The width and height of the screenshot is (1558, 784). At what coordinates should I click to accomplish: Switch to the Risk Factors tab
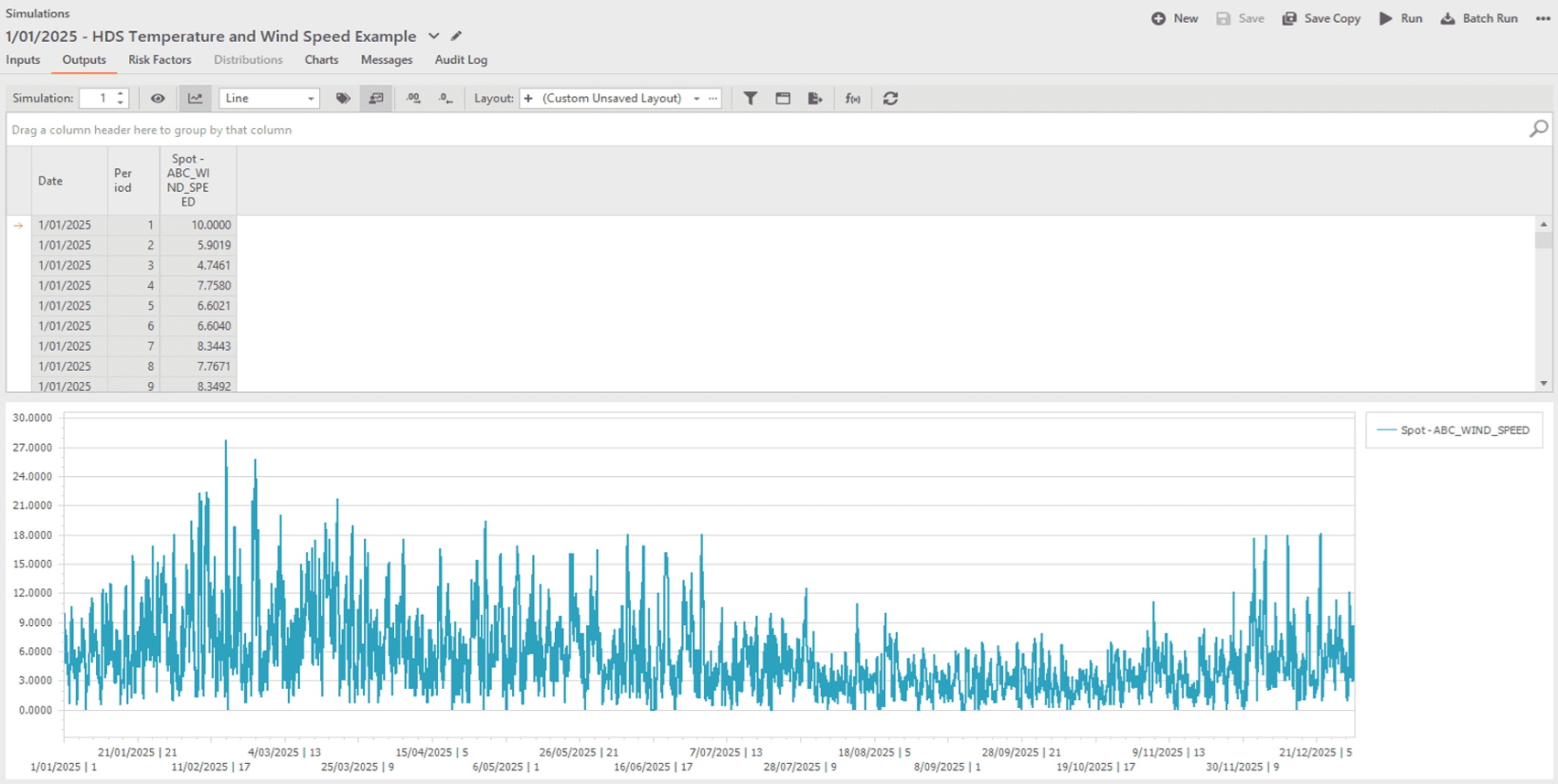click(159, 60)
